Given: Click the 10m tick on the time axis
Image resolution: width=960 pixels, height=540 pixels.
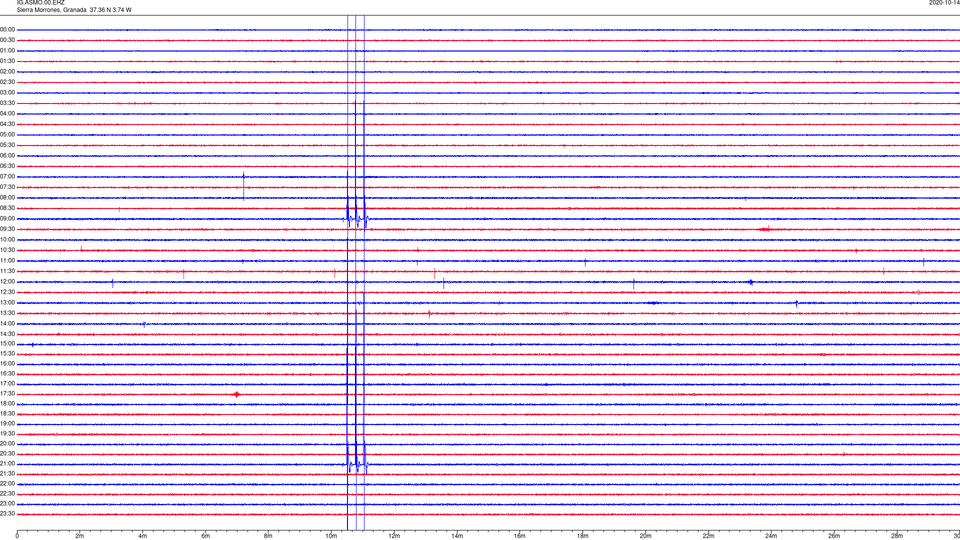Looking at the screenshot, I should pyautogui.click(x=331, y=536).
